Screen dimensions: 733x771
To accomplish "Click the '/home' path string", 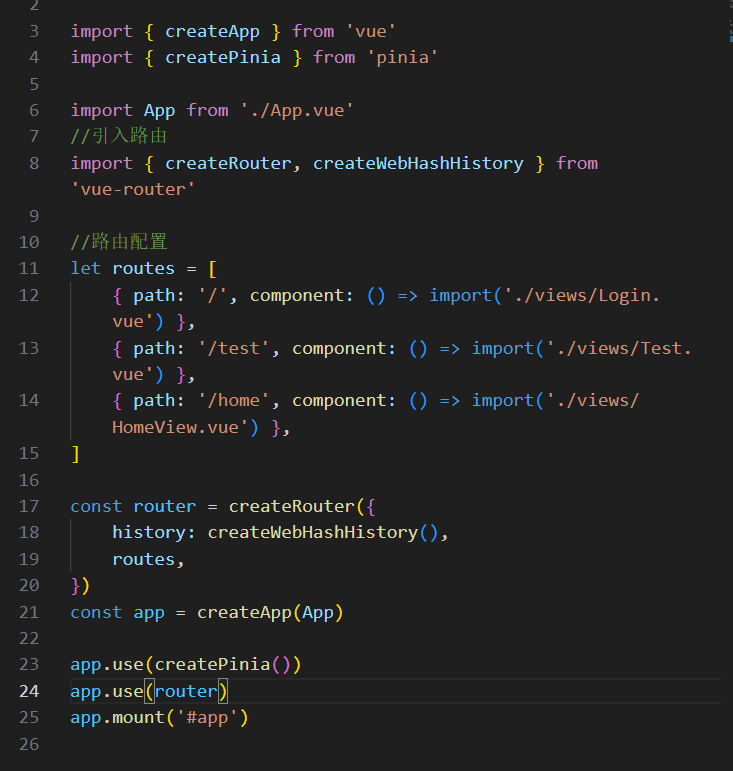I will click(234, 401).
